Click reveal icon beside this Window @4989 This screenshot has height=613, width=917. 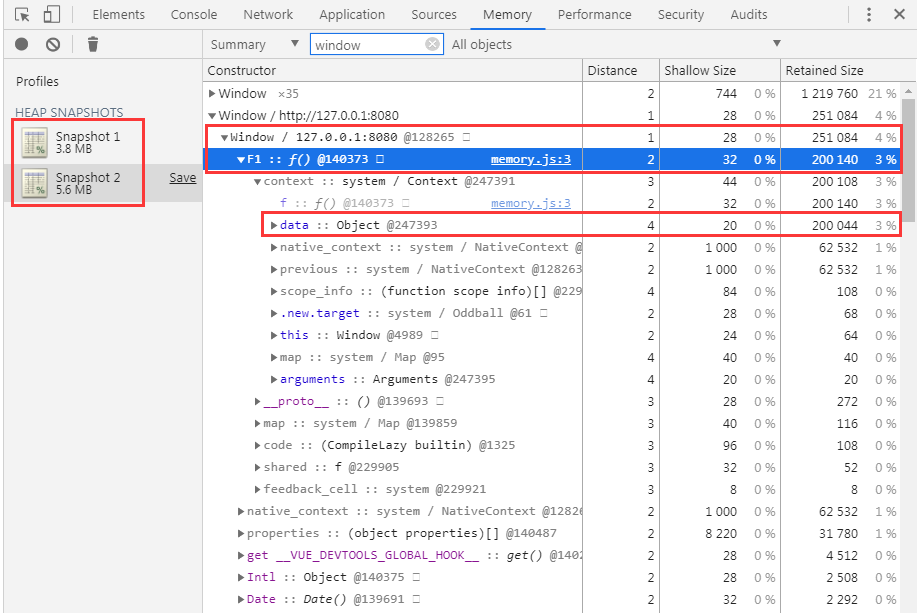click(x=435, y=335)
